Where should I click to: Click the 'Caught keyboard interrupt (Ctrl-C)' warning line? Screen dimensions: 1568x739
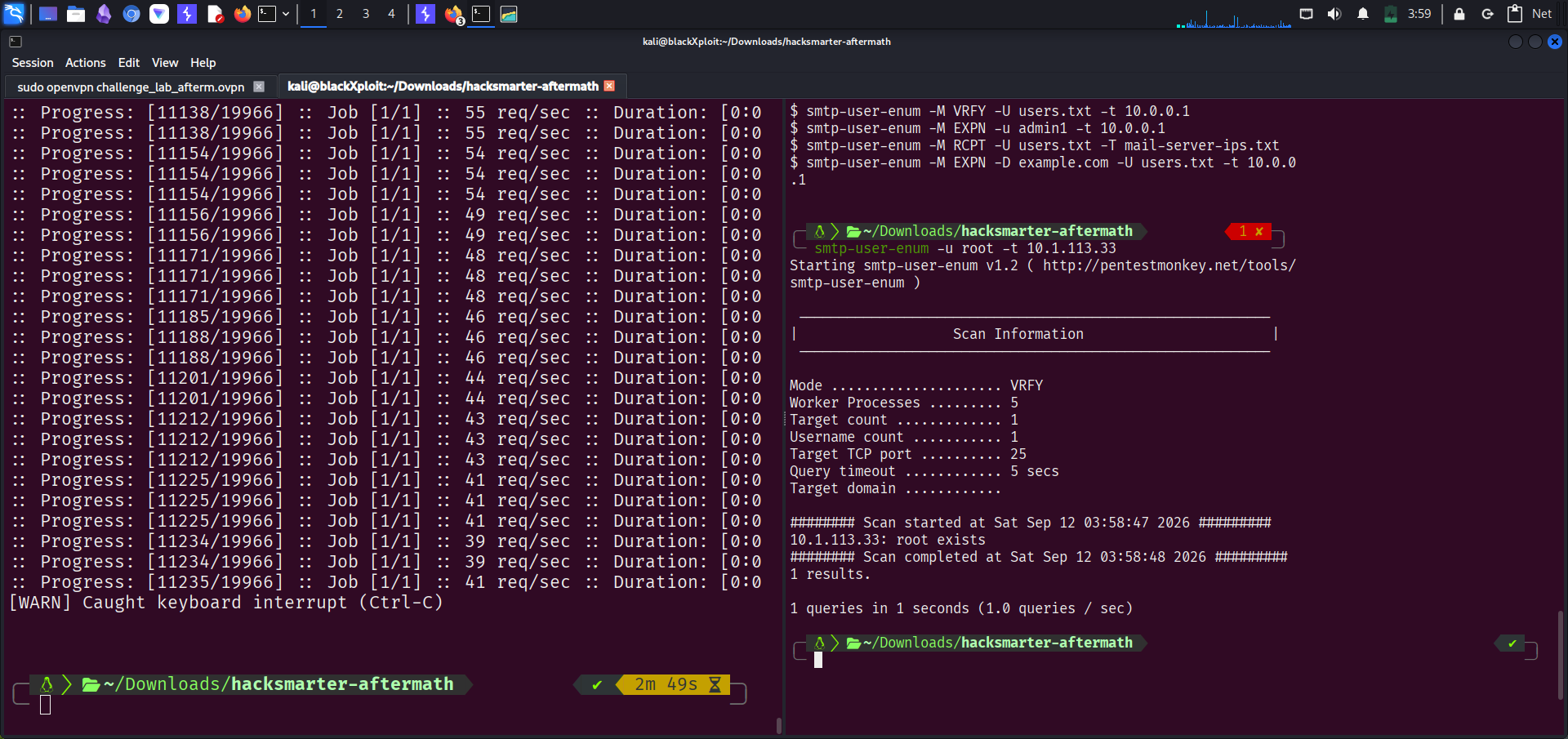[226, 603]
